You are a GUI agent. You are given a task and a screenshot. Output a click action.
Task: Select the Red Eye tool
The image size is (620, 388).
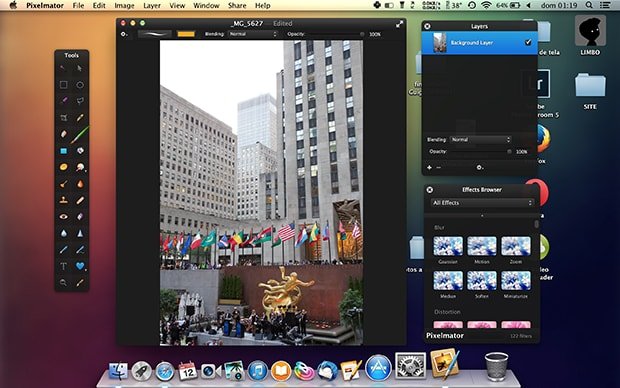tap(63, 217)
